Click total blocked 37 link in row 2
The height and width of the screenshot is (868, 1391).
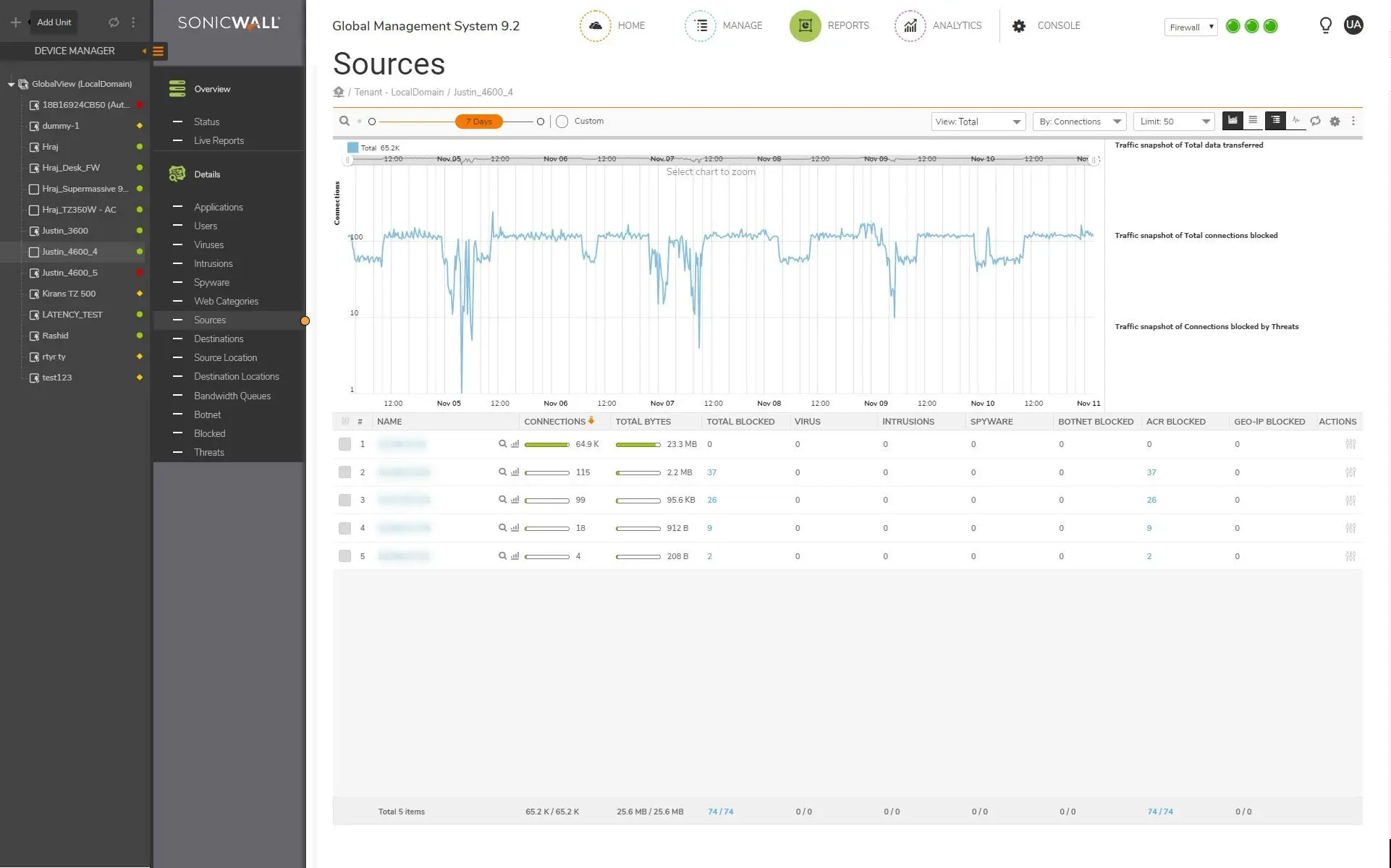[x=711, y=472]
